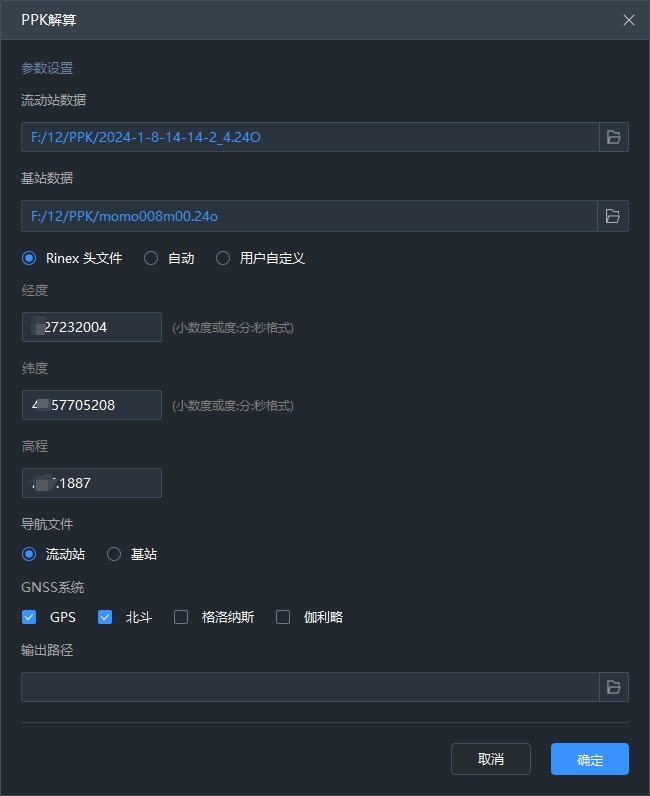
Task: Click the 取消 button
Action: [490, 759]
